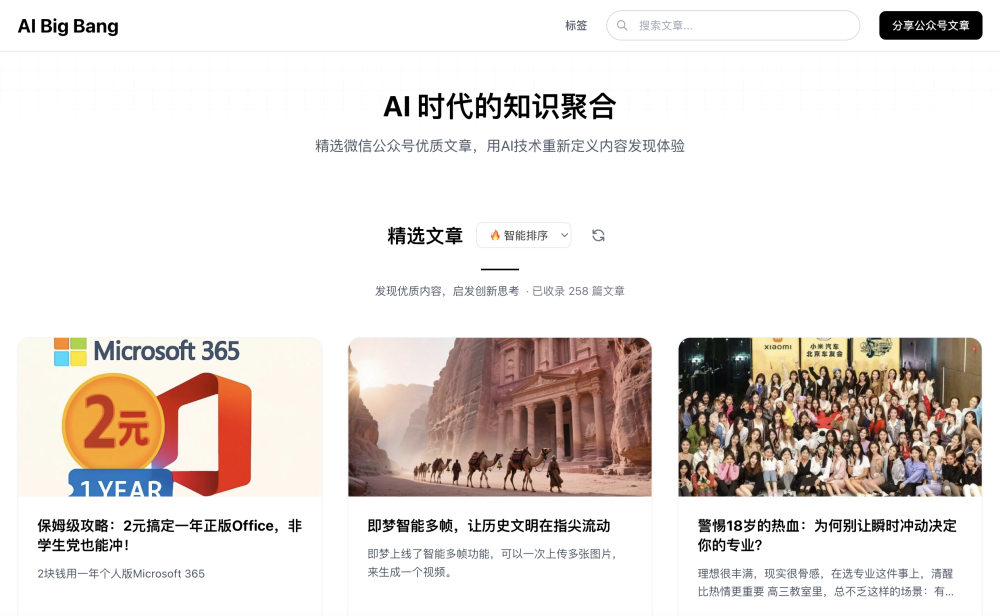
Task: Click text 2块钱用一年个人版Microsoft 365
Action: point(121,573)
